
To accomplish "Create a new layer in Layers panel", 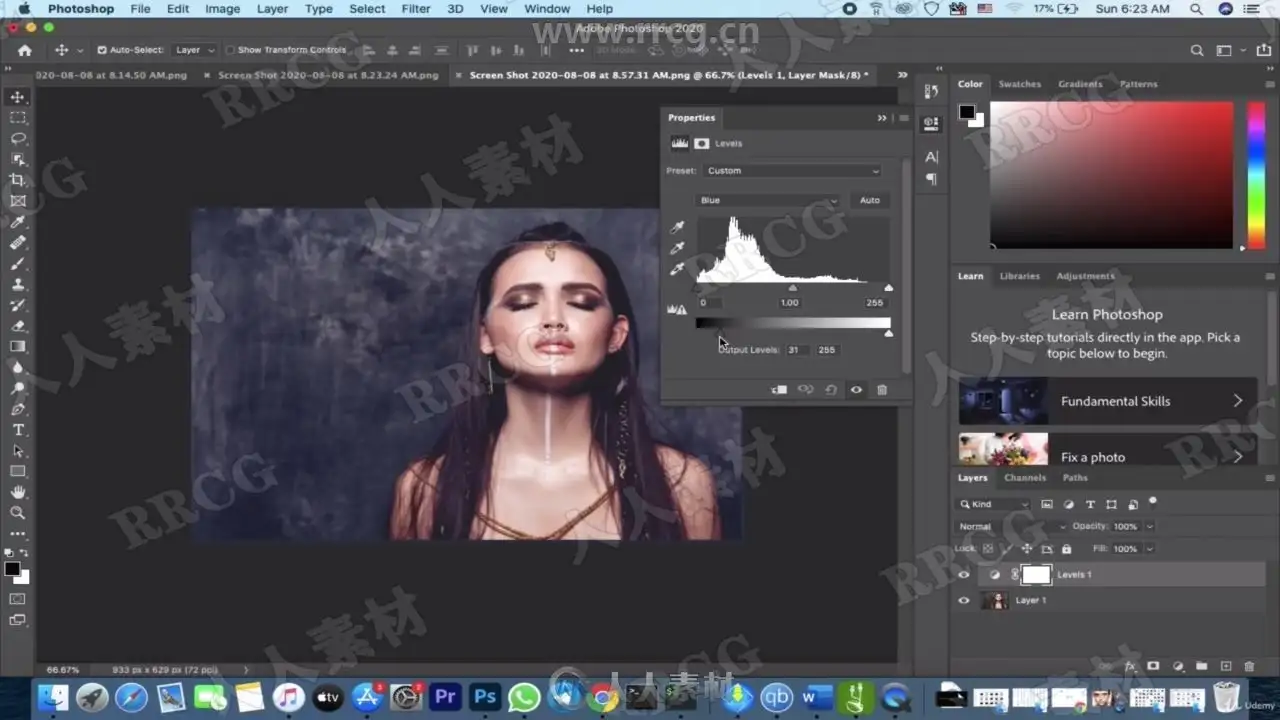I will click(x=1226, y=666).
